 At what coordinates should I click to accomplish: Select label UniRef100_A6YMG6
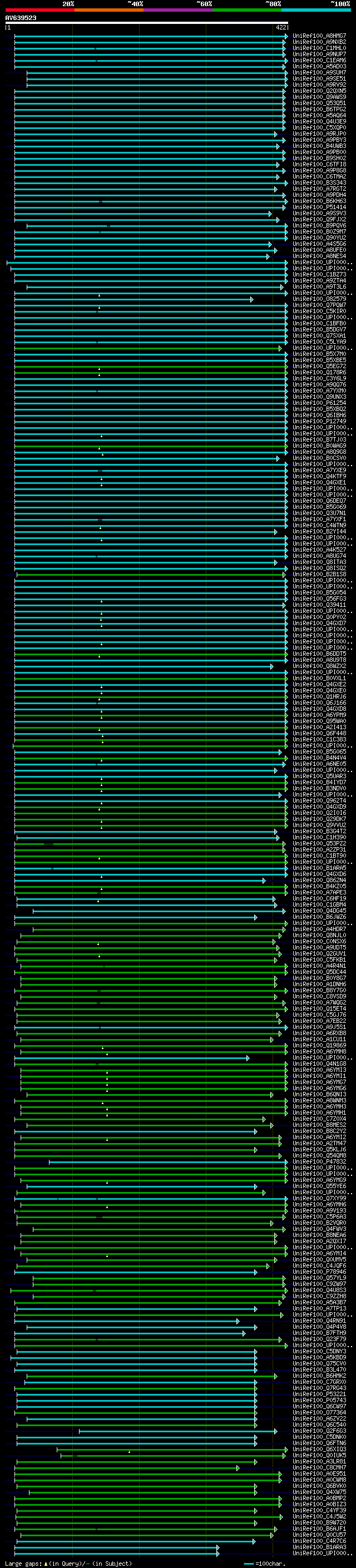319,1089
